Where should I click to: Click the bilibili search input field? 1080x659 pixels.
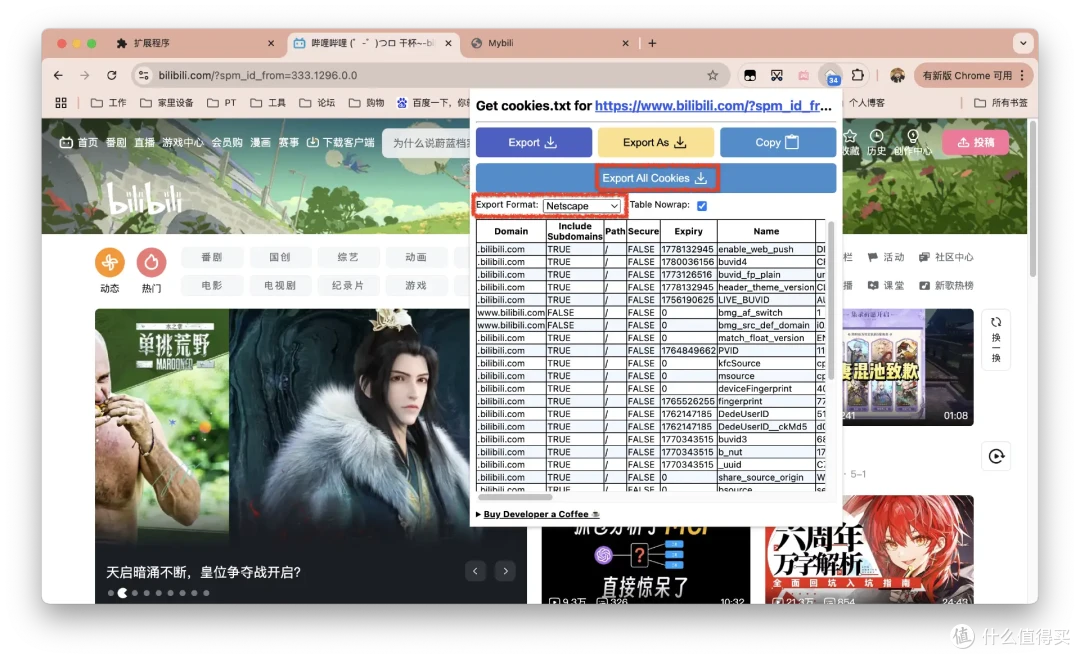[x=430, y=142]
